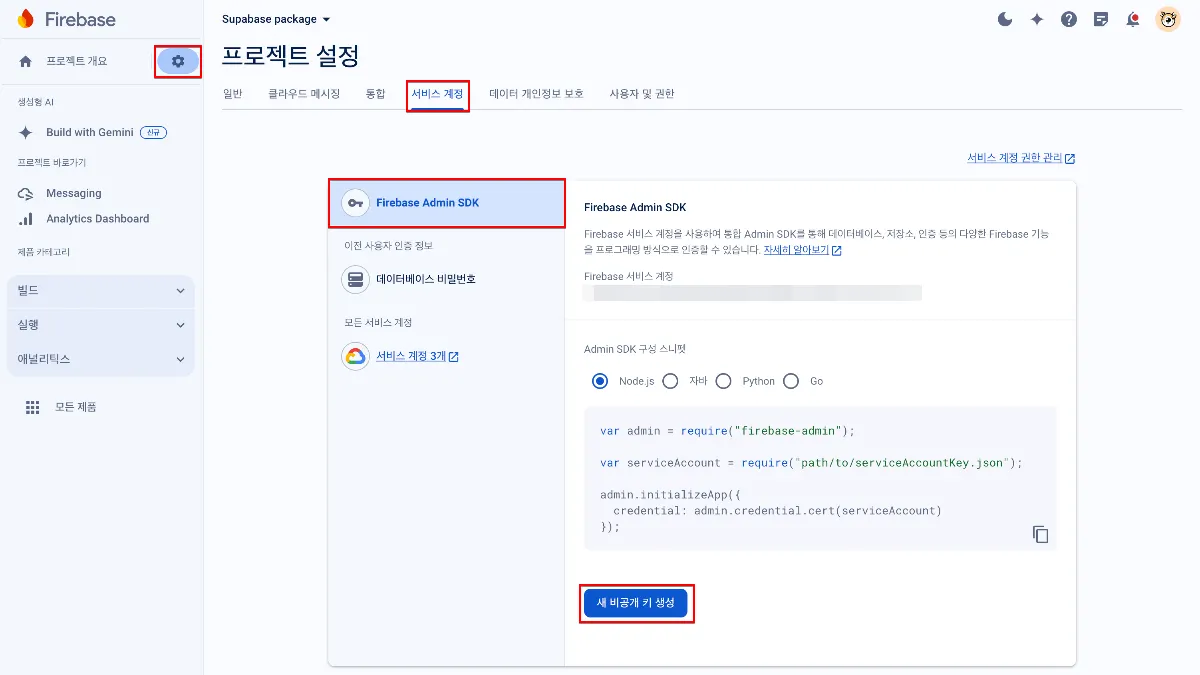Viewport: 1200px width, 675px height.
Task: Select the Go radio button
Action: [791, 381]
